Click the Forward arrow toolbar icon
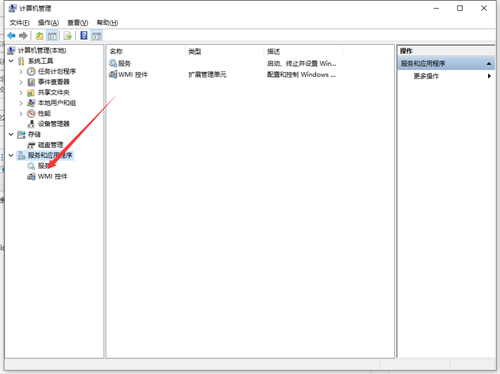This screenshot has width=500, height=374. pyautogui.click(x=23, y=35)
